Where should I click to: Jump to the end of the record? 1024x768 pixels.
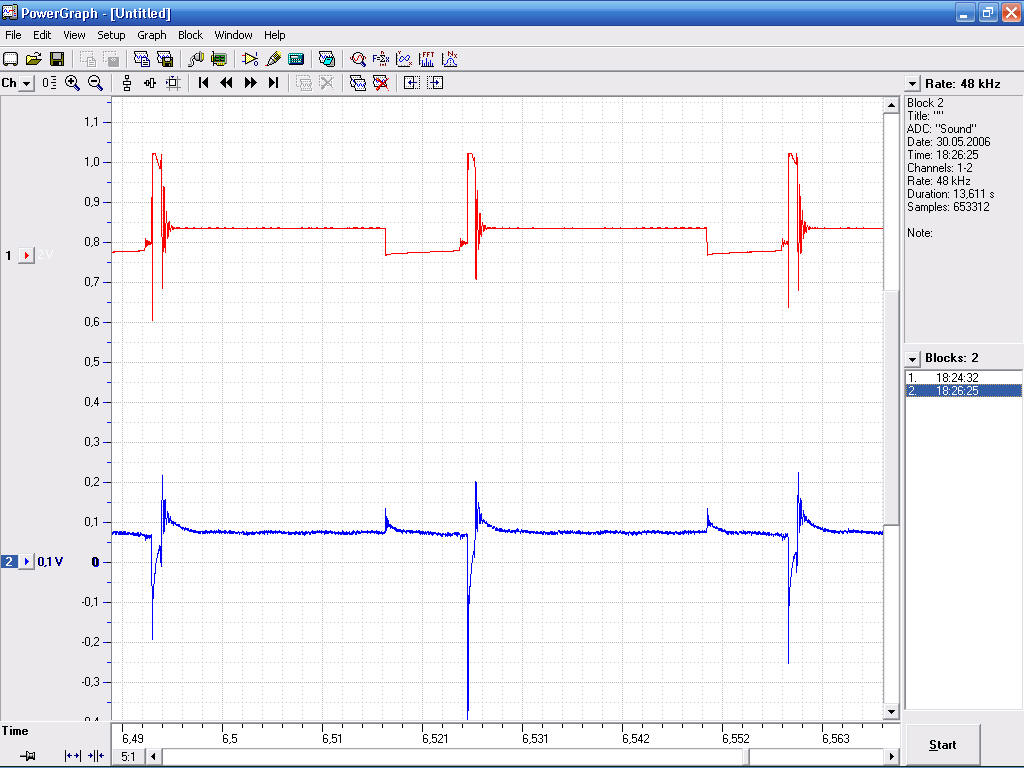pos(274,83)
